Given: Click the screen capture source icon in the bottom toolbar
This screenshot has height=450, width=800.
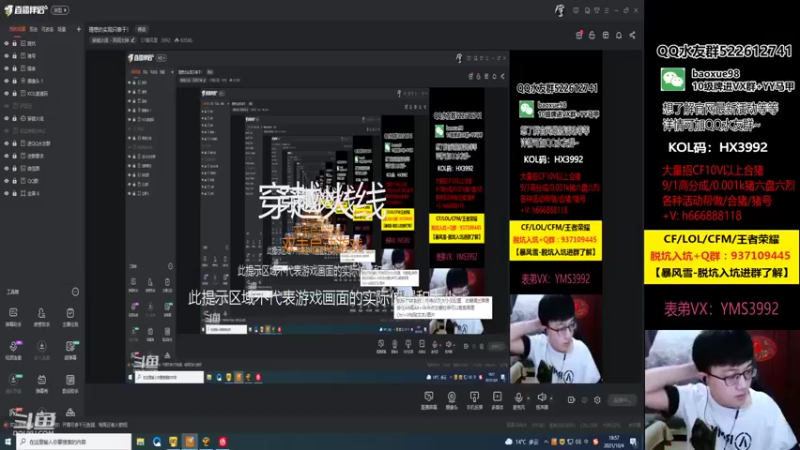Looking at the screenshot, I should pos(429,400).
